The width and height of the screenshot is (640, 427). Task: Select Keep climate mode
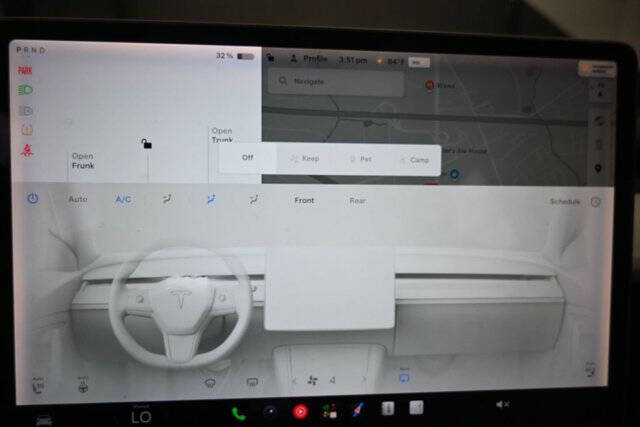[305, 158]
